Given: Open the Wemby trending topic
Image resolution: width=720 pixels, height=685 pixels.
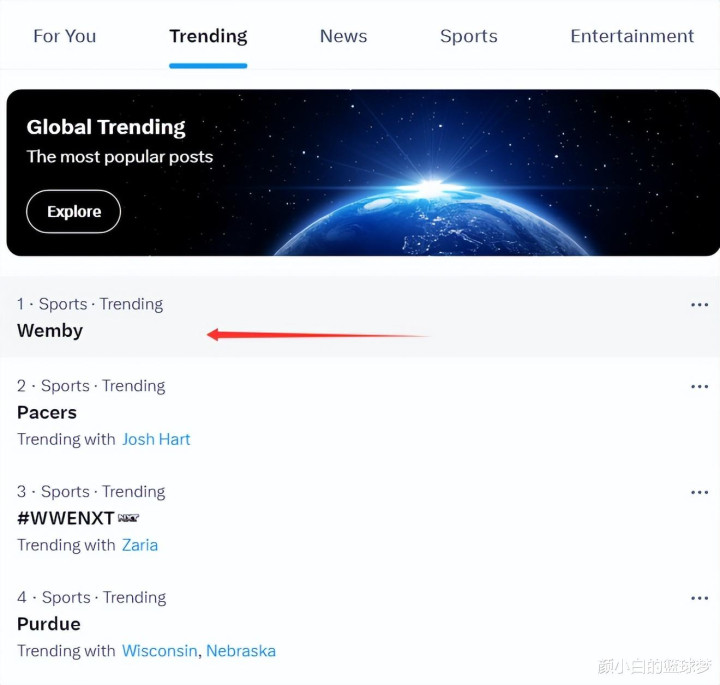Looking at the screenshot, I should coord(50,331).
